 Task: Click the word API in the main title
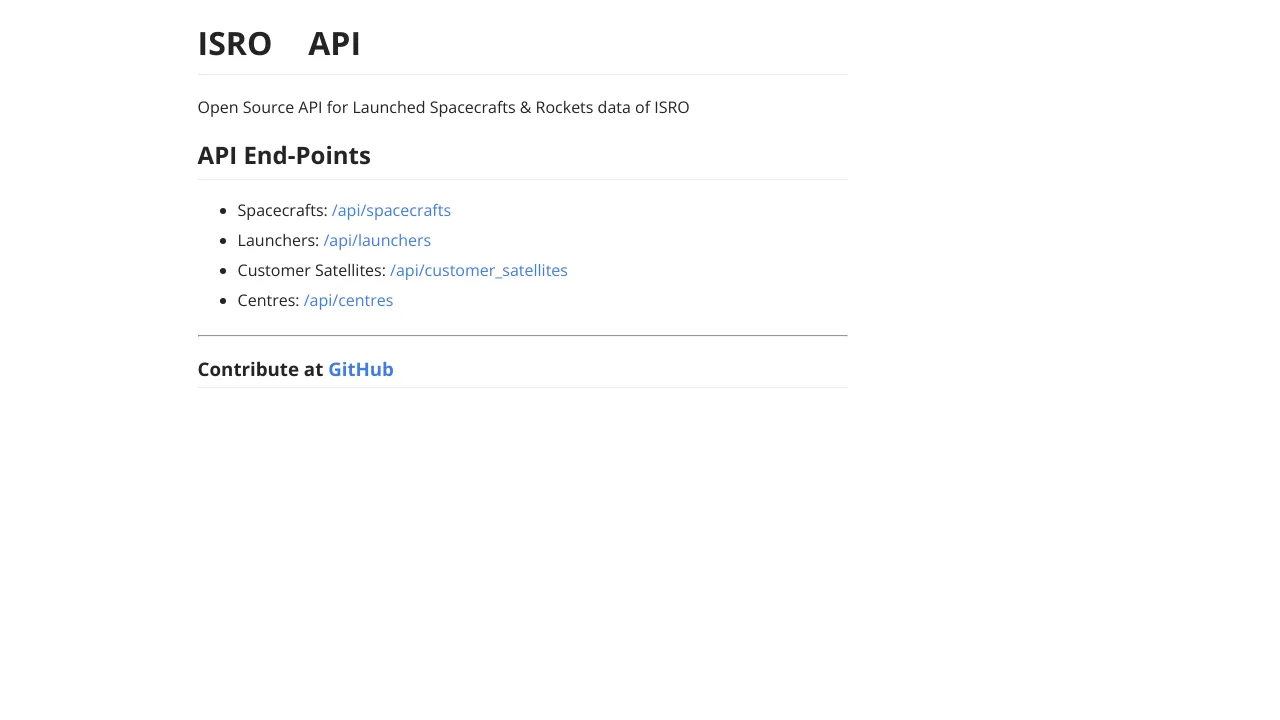coord(334,44)
